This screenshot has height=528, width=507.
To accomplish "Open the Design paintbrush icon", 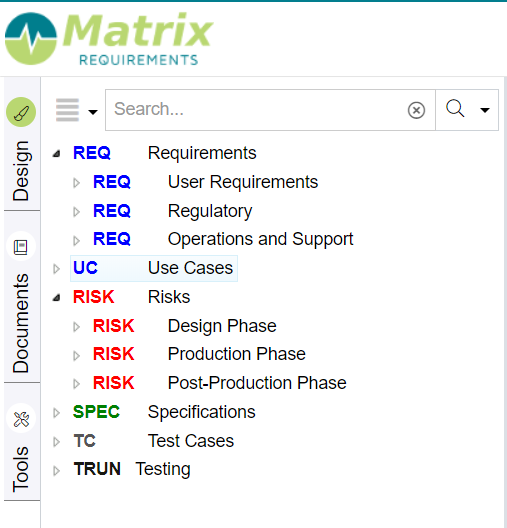I will point(21,112).
